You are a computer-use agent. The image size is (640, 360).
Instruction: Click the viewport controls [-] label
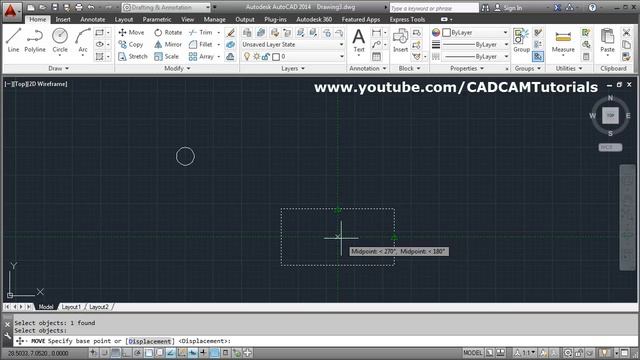tap(8, 84)
